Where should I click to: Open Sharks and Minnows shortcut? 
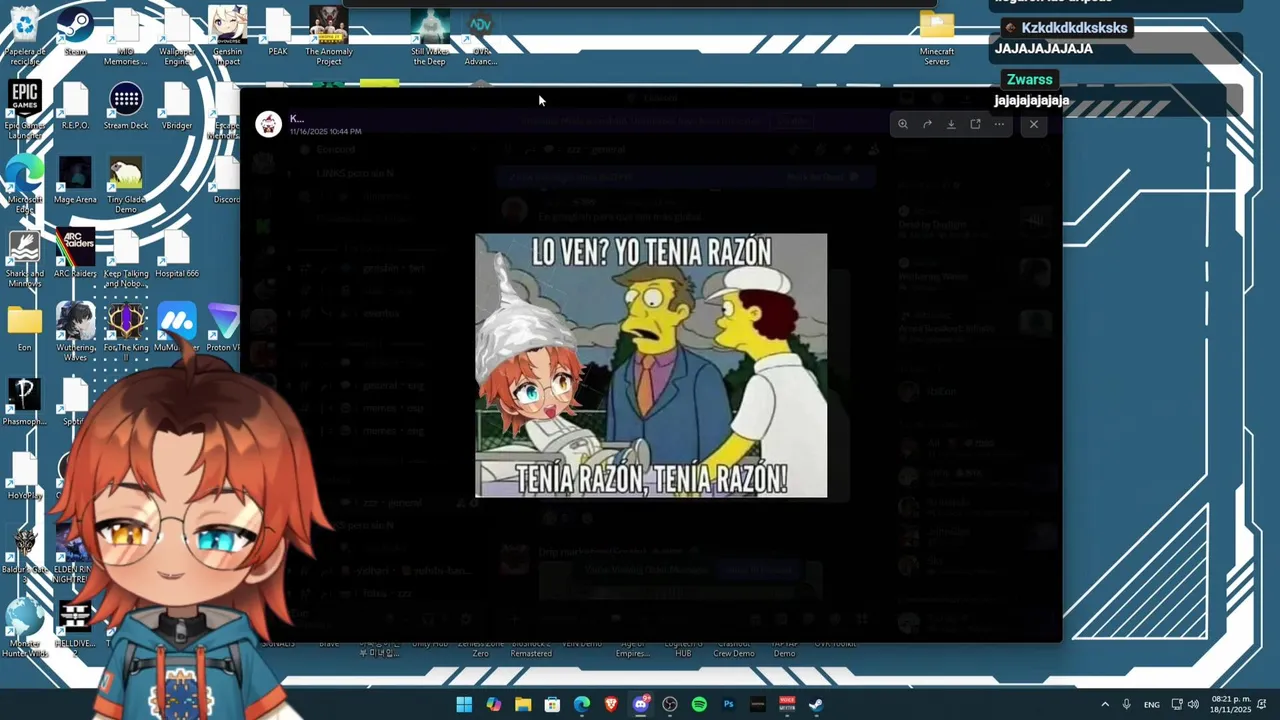pyautogui.click(x=24, y=259)
